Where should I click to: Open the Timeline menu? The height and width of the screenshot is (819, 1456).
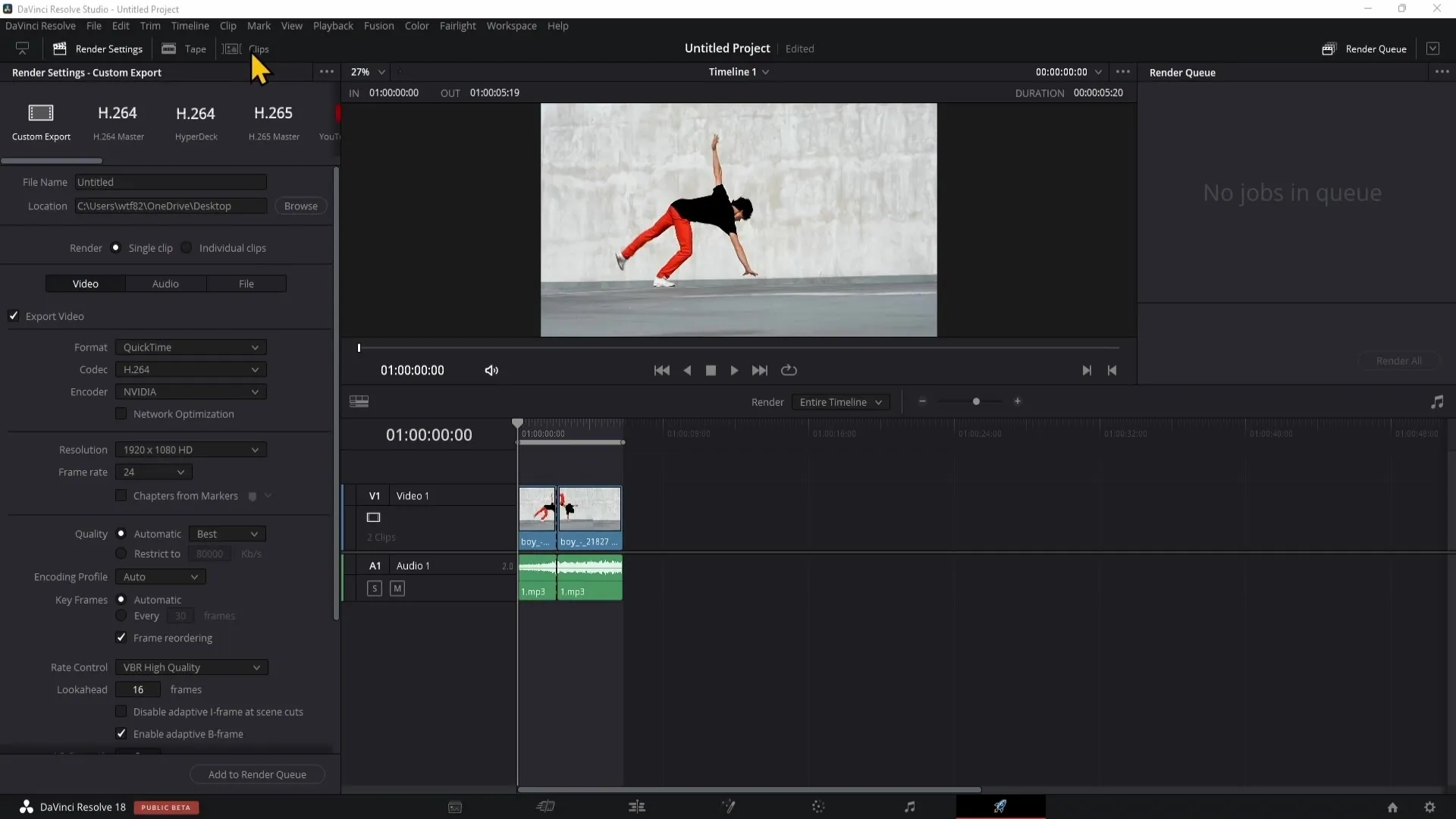coord(190,26)
